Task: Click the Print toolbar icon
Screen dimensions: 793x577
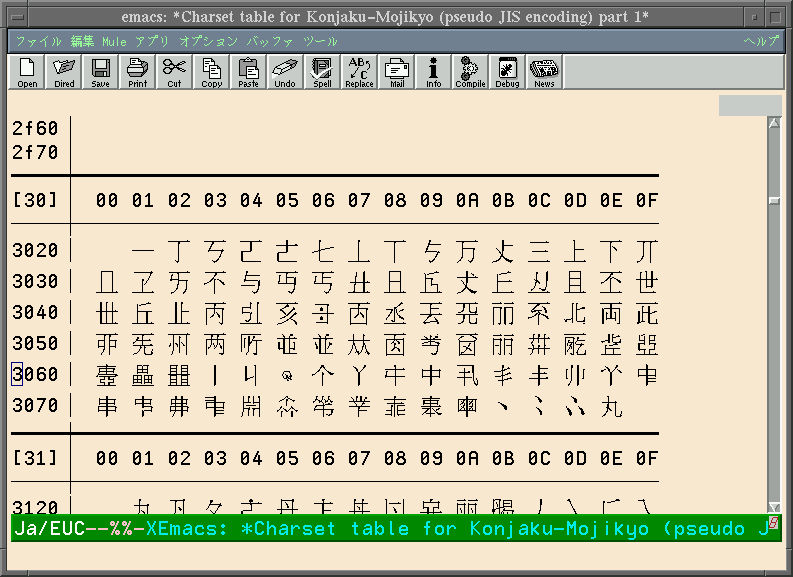Action: [138, 72]
